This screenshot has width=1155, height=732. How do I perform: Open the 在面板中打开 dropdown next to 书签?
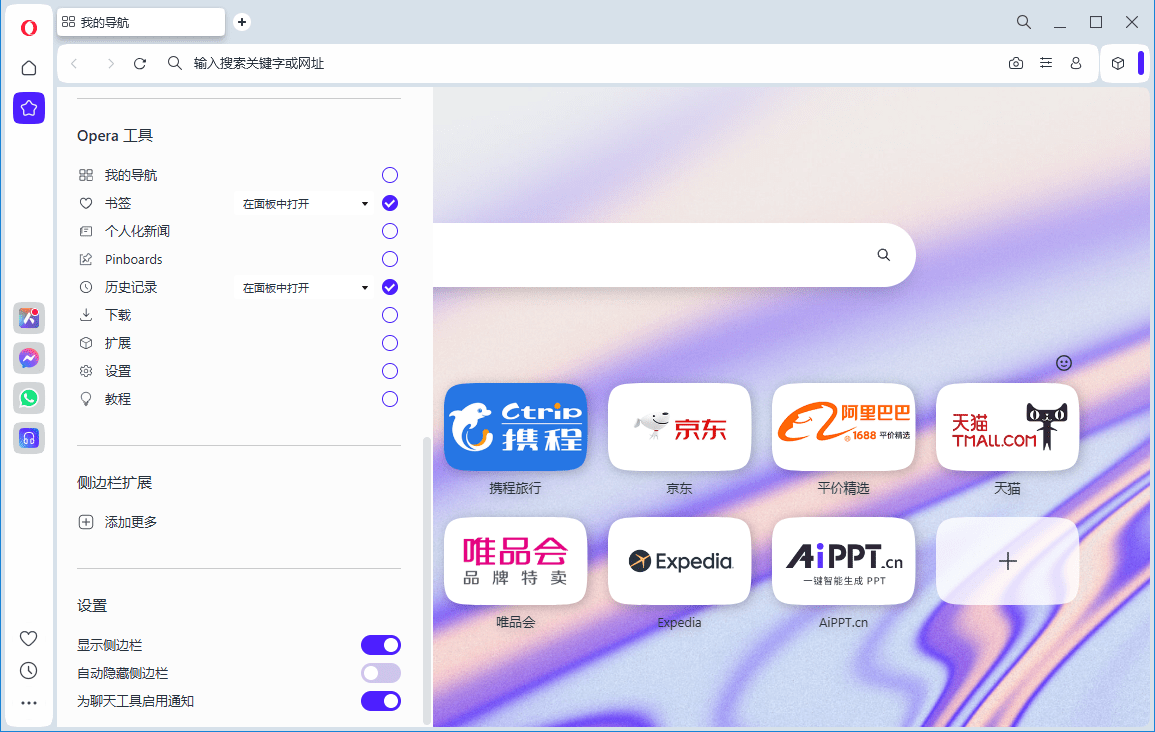click(x=305, y=202)
